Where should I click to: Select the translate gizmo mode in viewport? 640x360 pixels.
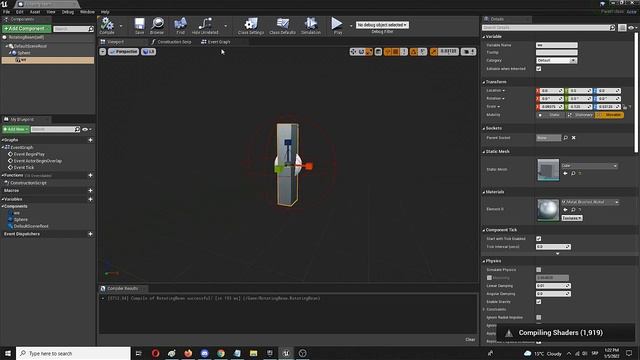[x=353, y=52]
